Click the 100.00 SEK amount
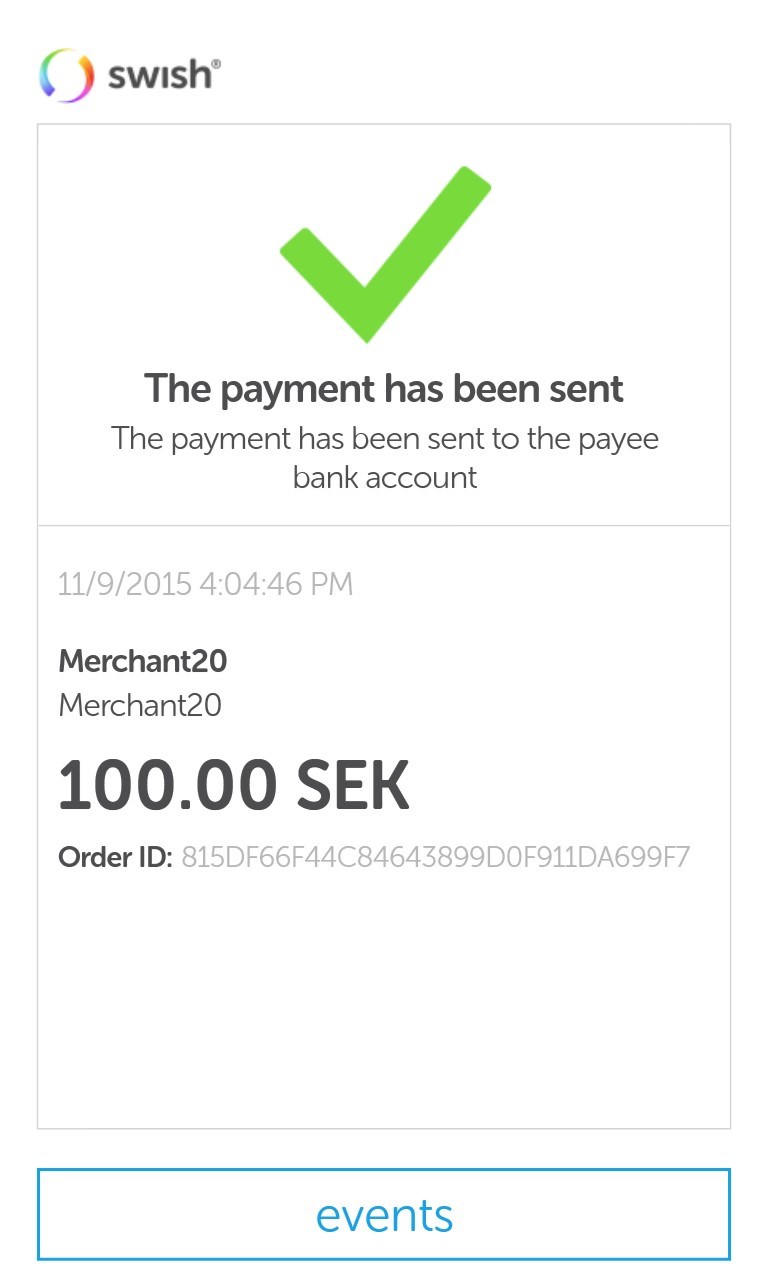 [234, 783]
